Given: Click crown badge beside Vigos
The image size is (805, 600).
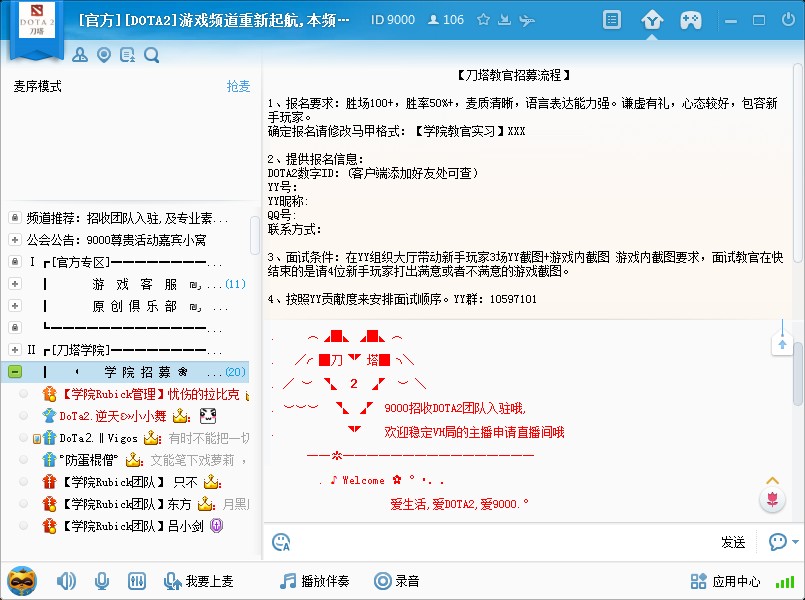Looking at the screenshot, I should (151, 438).
